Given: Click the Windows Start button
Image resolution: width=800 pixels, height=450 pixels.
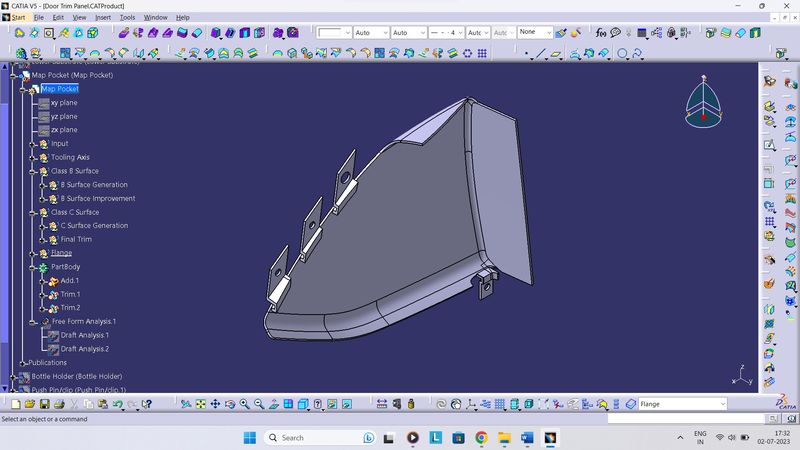Looking at the screenshot, I should [x=249, y=438].
